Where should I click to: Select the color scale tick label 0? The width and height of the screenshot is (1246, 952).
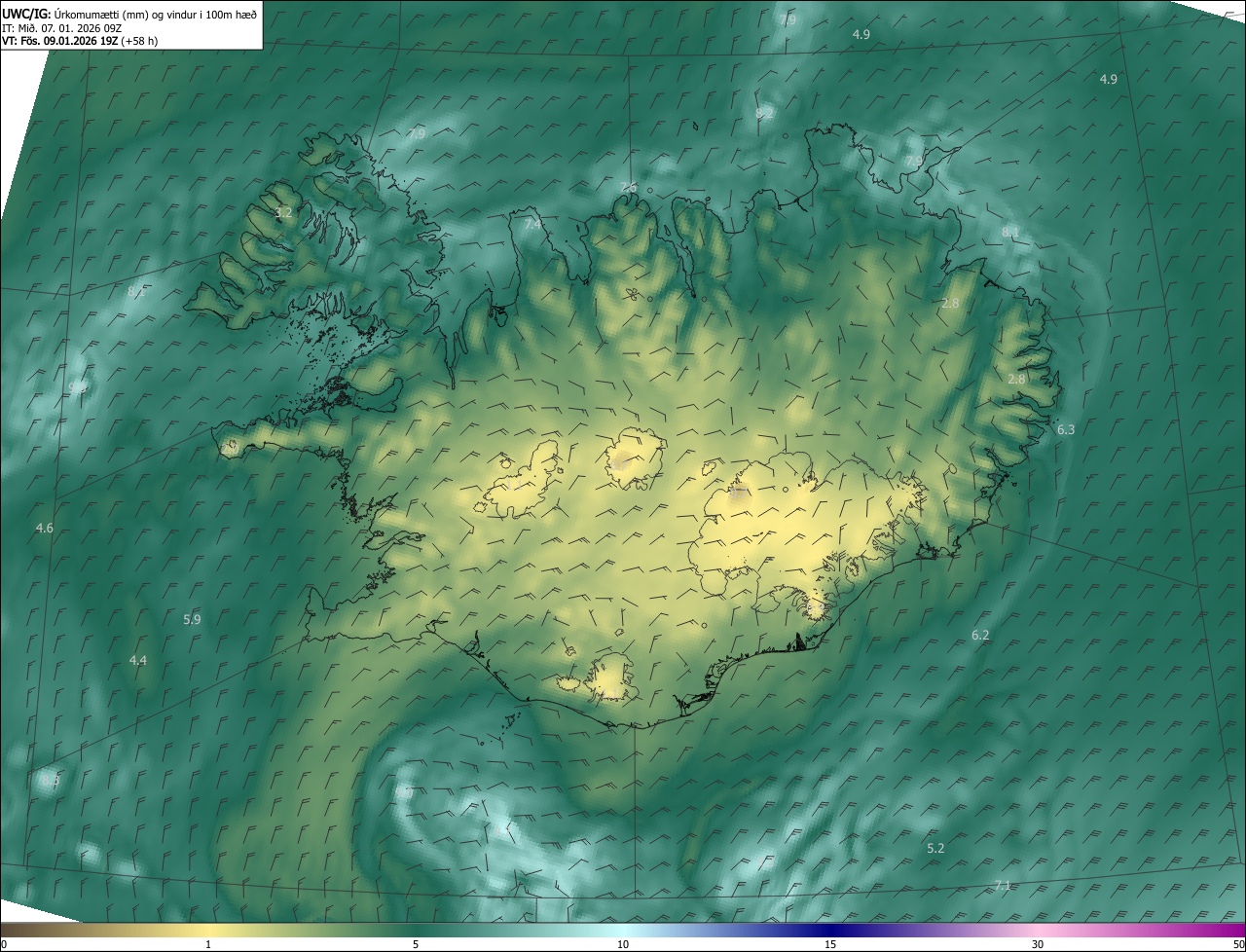point(4,944)
